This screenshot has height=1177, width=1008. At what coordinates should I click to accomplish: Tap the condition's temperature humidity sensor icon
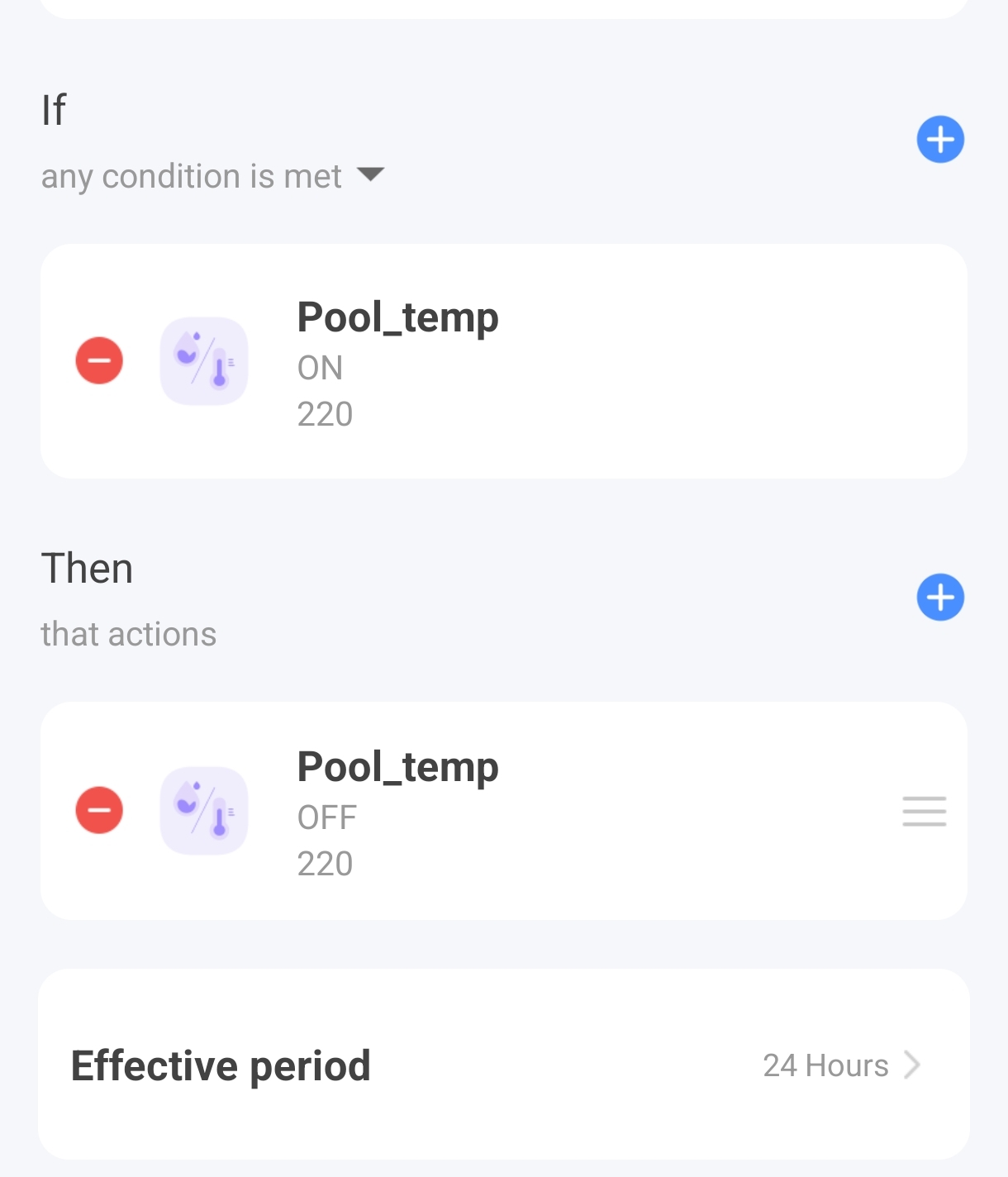coord(204,361)
